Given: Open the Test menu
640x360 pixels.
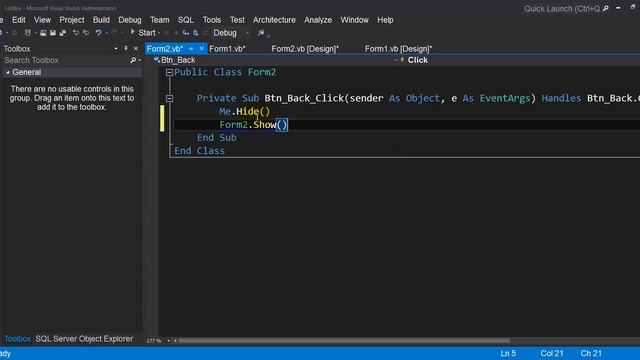Looking at the screenshot, I should (x=237, y=20).
